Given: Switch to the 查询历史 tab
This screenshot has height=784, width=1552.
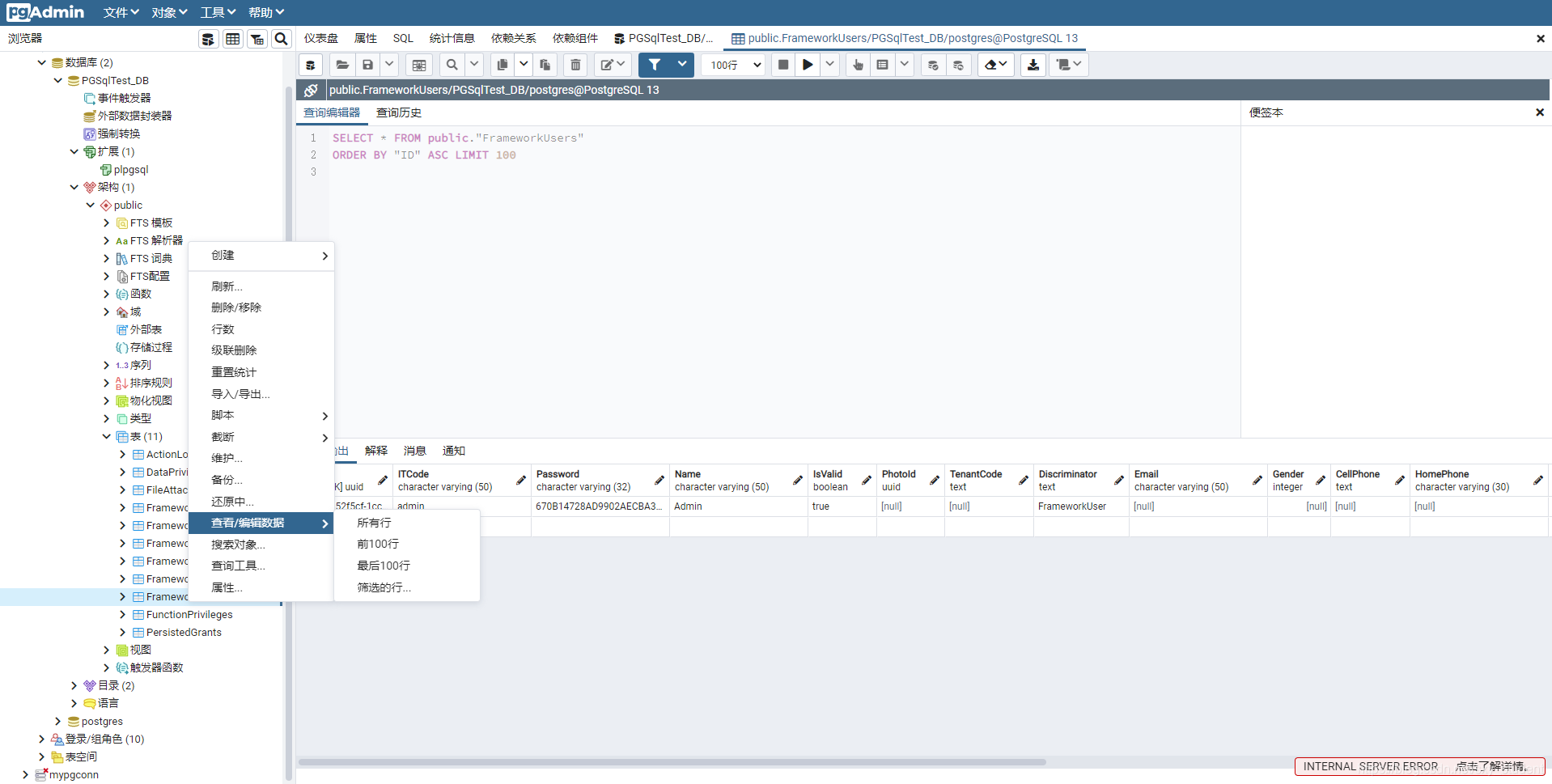Looking at the screenshot, I should tap(399, 112).
